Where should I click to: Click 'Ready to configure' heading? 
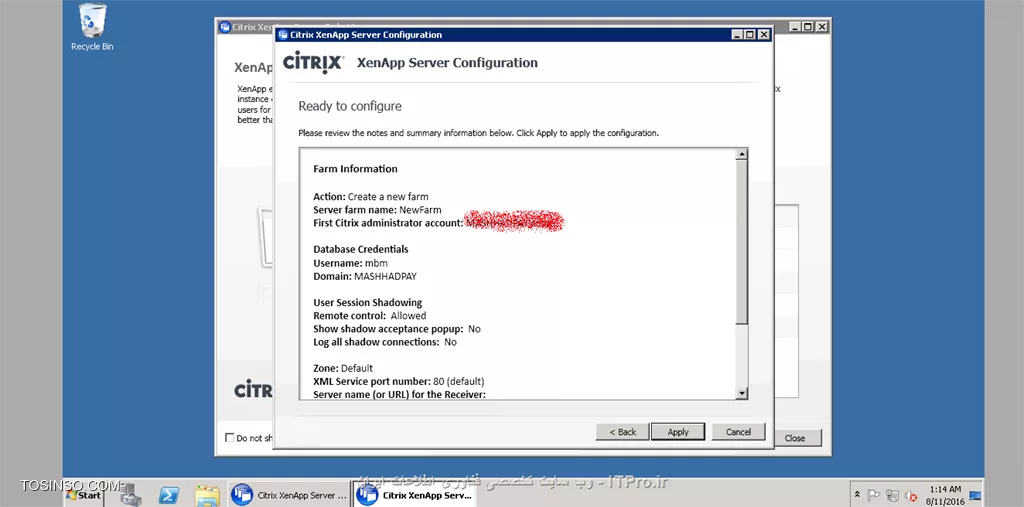(x=350, y=106)
